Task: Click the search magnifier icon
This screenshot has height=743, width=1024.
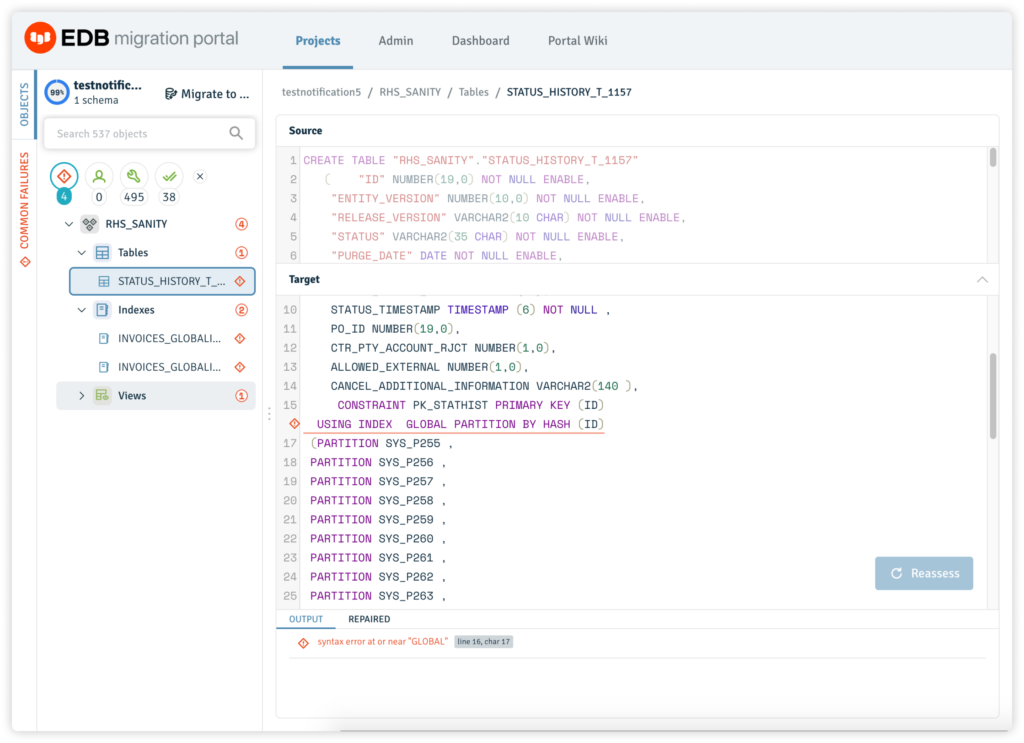Action: click(236, 133)
